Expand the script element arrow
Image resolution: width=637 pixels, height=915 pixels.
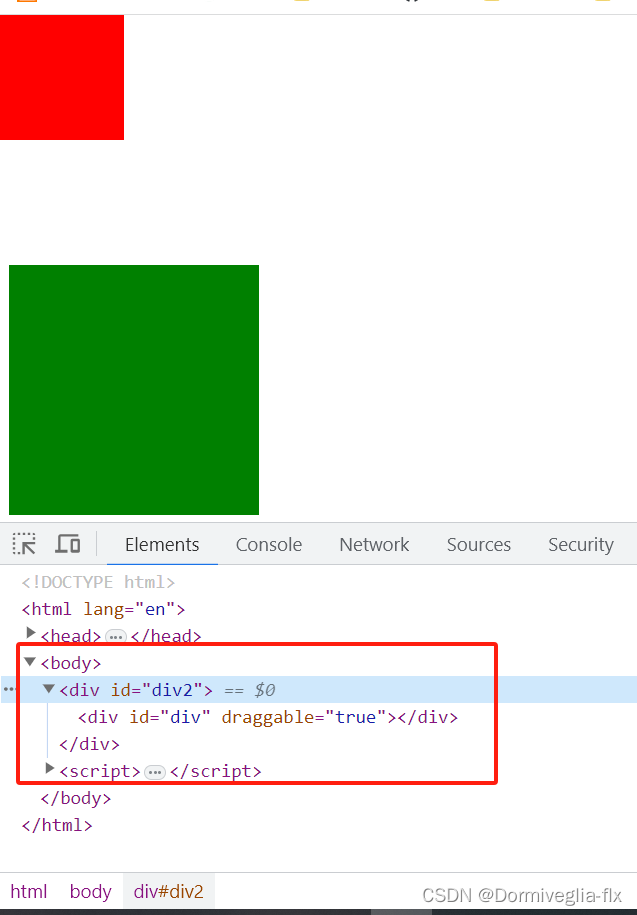[50, 768]
